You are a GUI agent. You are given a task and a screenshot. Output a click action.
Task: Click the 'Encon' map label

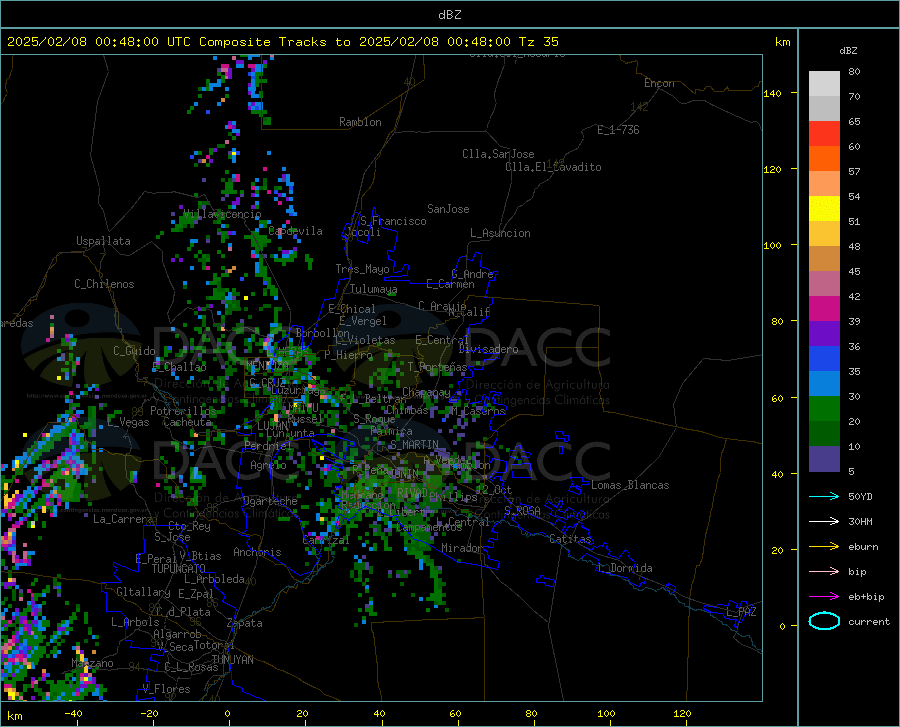659,83
